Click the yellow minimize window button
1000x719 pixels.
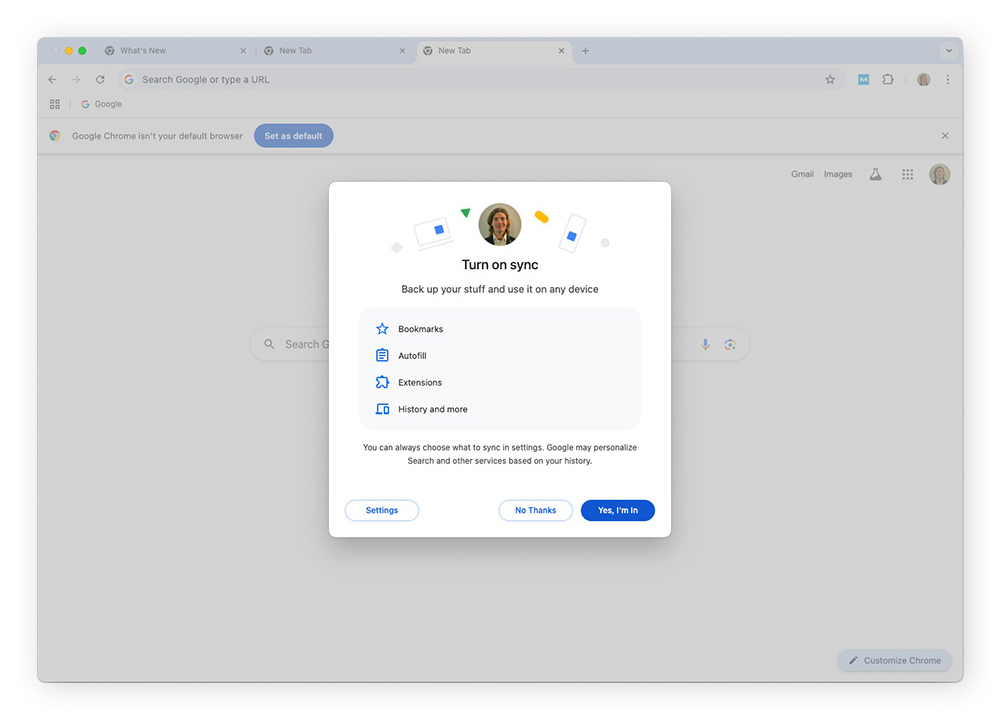click(69, 51)
